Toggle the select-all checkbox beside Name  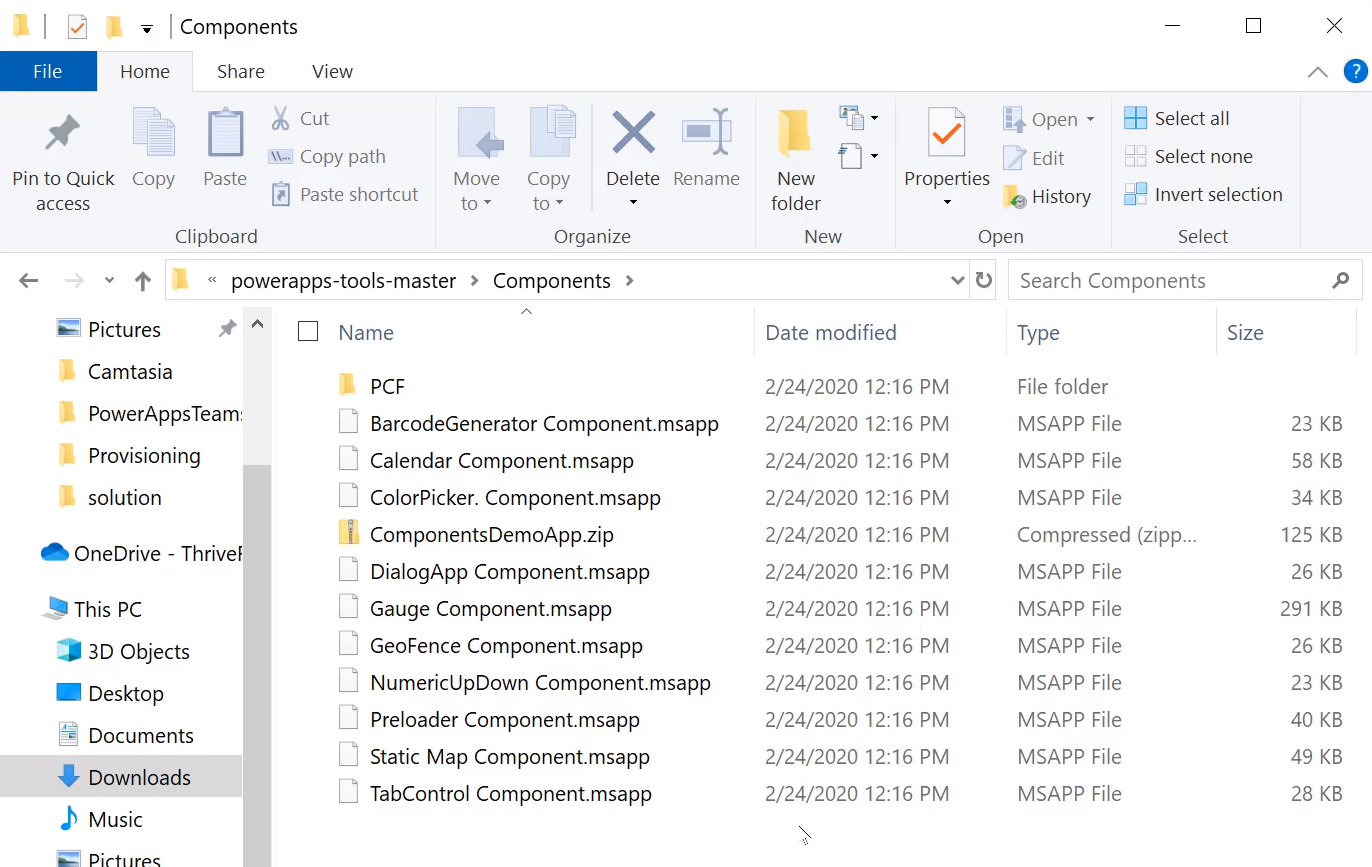[x=308, y=331]
